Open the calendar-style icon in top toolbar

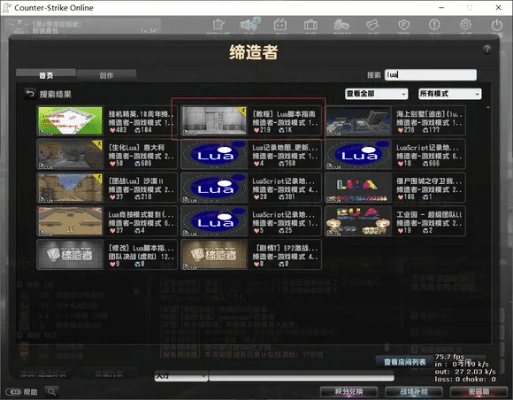(280, 25)
